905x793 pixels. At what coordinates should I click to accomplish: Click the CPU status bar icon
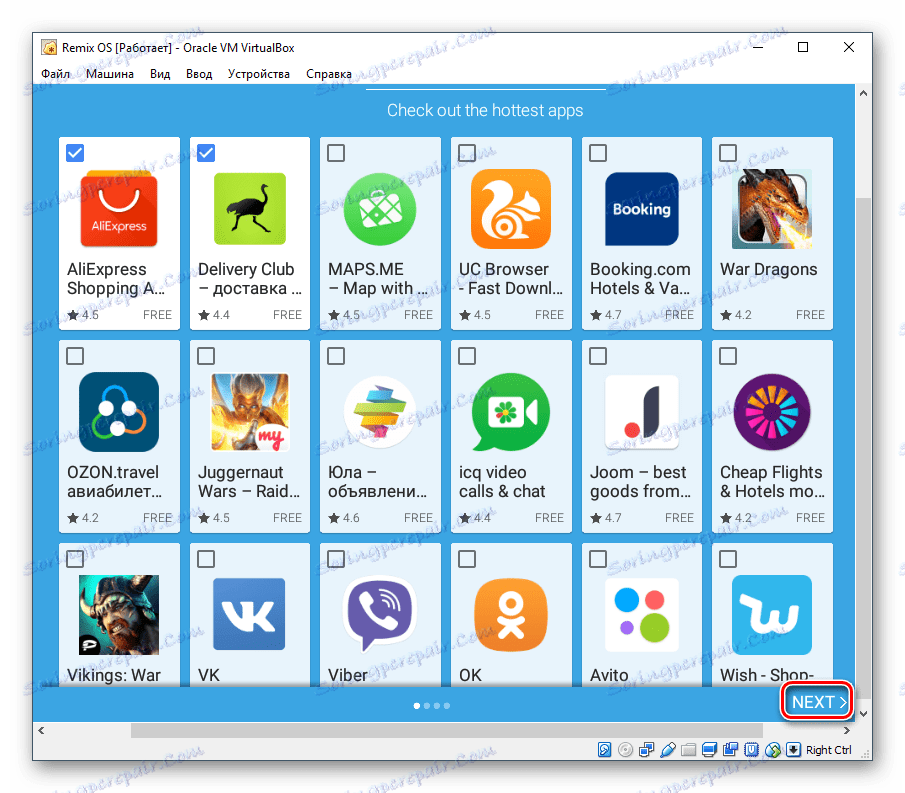[751, 750]
